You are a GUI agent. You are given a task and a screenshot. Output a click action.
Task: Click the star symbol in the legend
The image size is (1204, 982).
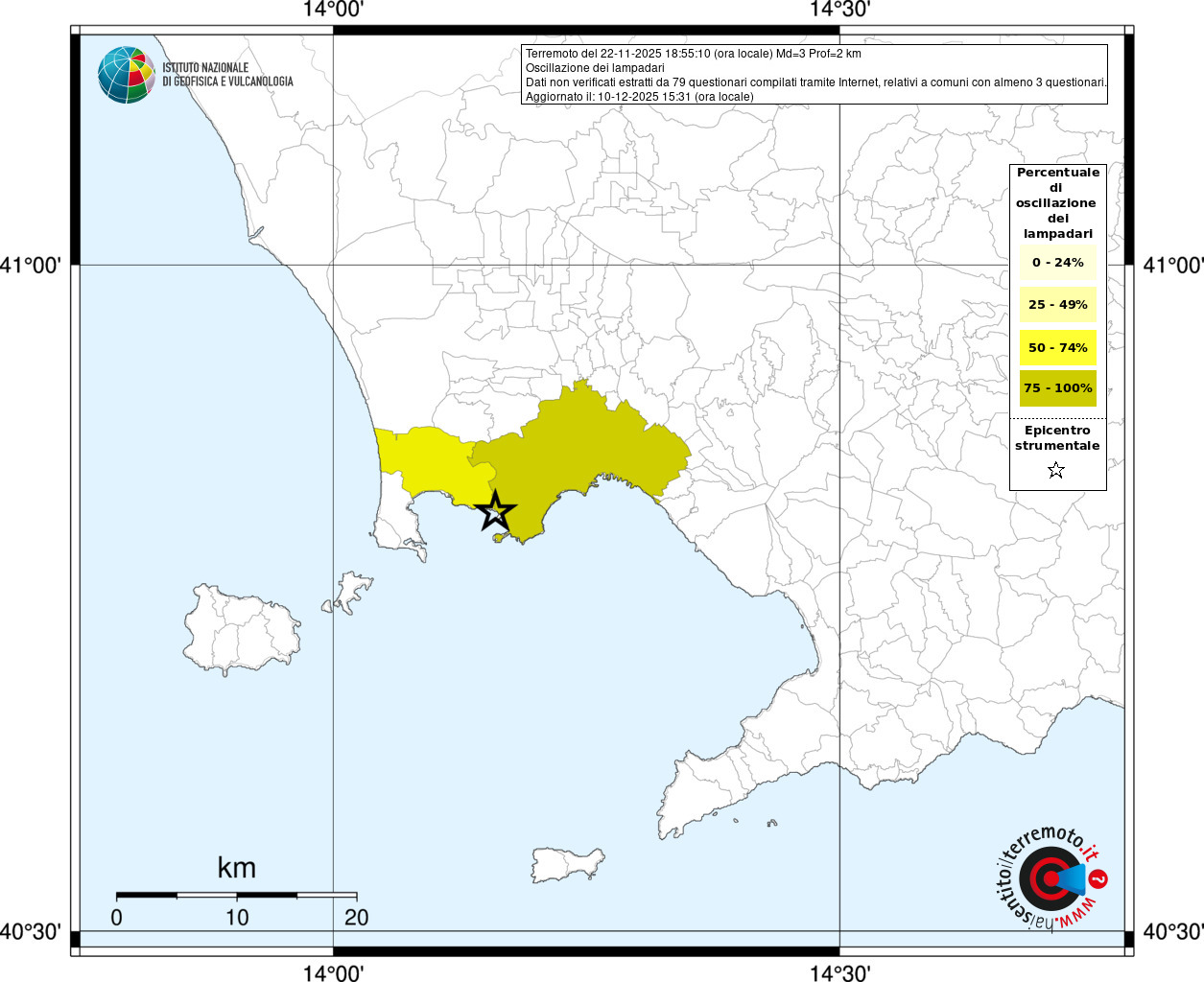1056,470
